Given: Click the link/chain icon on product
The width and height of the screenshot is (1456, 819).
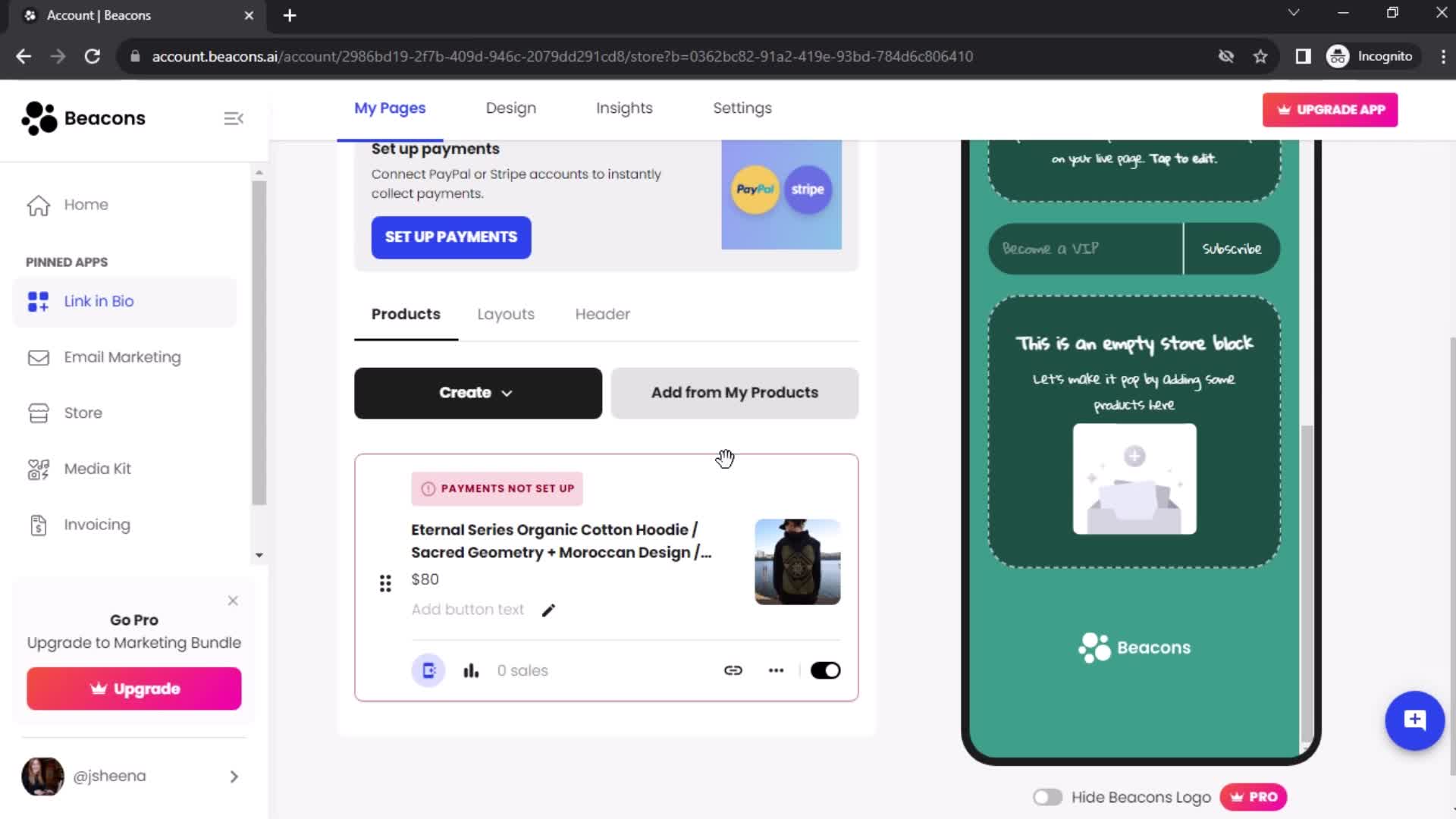Looking at the screenshot, I should 733,671.
